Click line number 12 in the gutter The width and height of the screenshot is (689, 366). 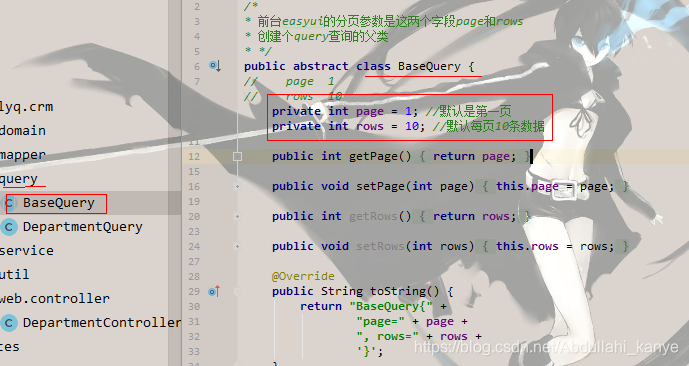click(x=194, y=156)
